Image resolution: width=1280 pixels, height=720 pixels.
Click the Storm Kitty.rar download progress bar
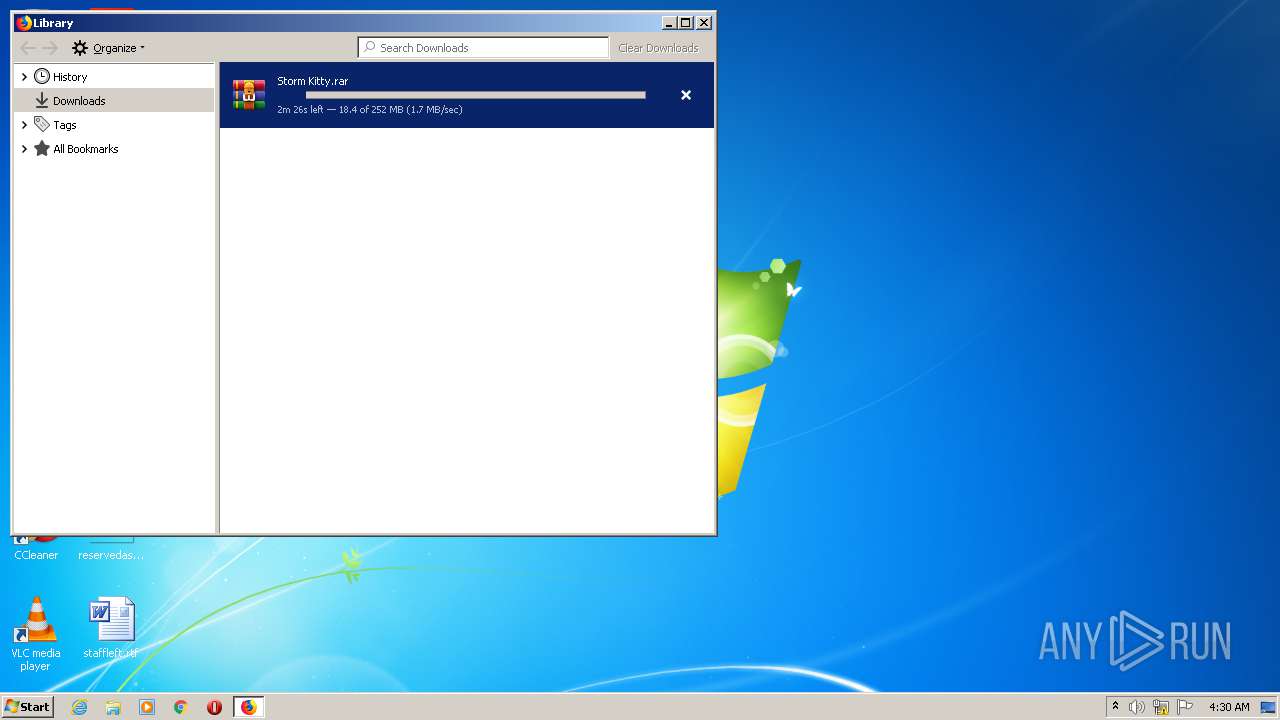coord(476,95)
